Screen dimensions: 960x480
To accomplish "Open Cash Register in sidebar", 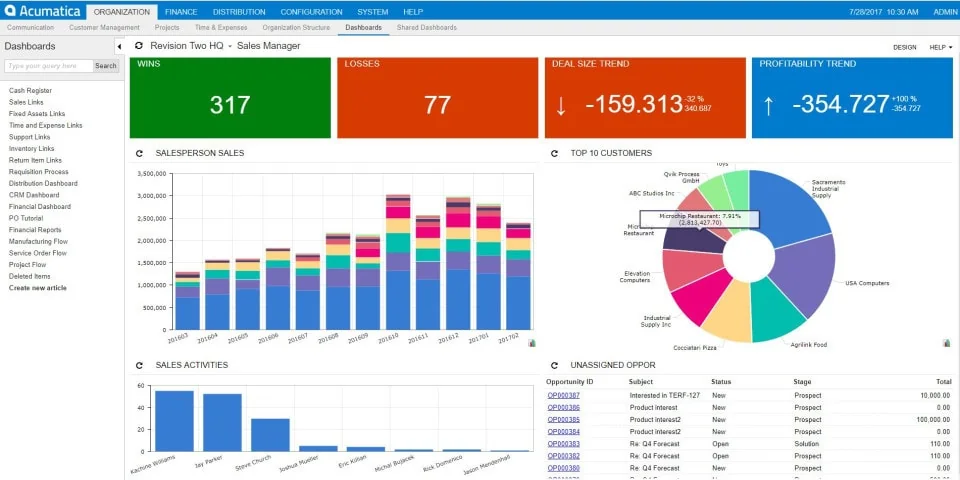I will pyautogui.click(x=30, y=91).
